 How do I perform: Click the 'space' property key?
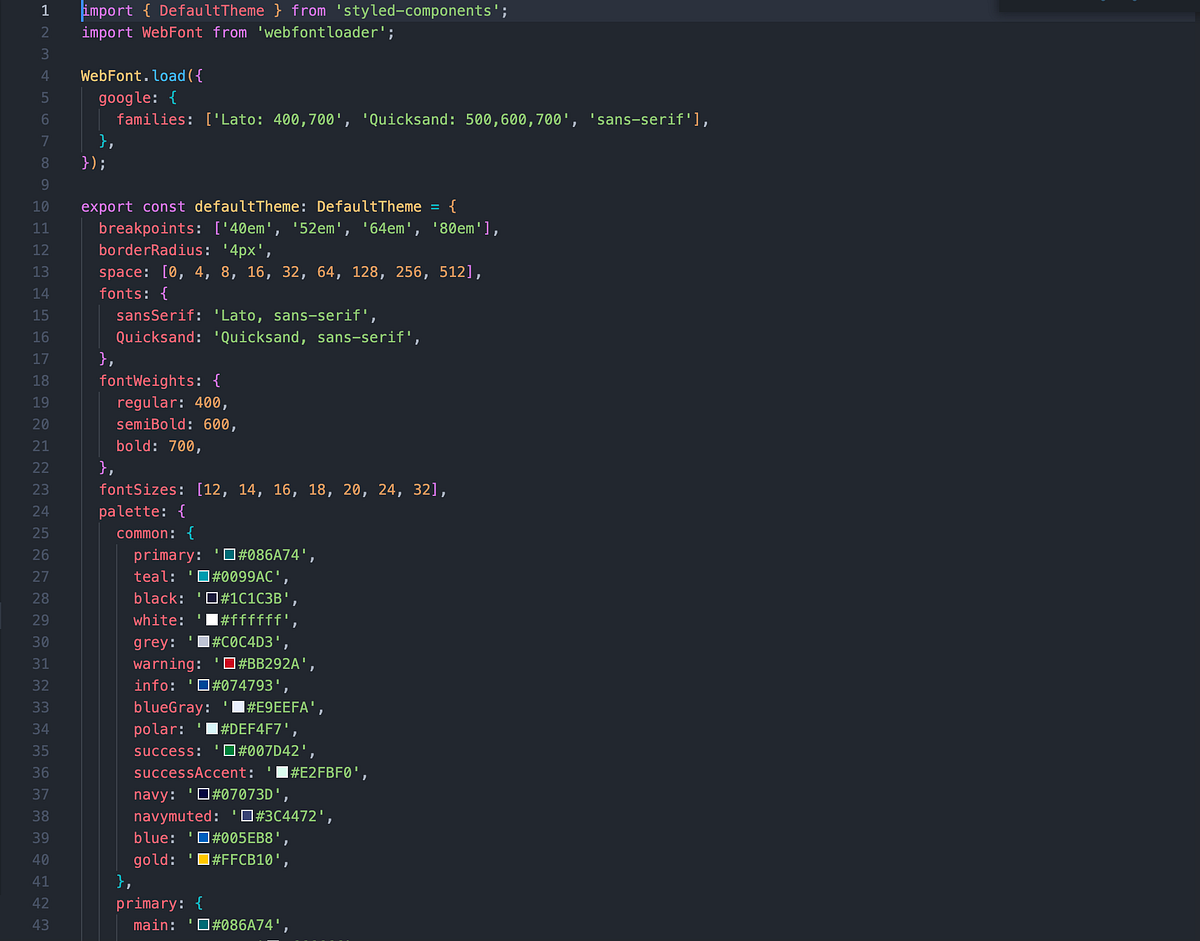[x=120, y=272]
